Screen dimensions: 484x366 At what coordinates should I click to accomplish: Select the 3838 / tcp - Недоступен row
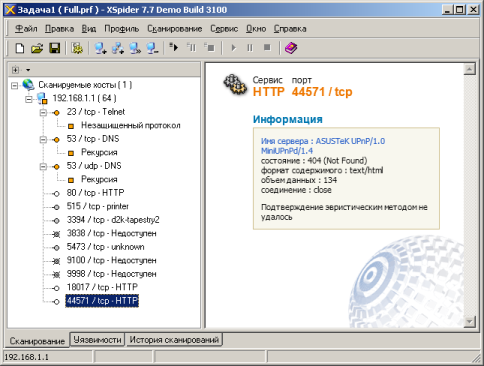point(111,233)
